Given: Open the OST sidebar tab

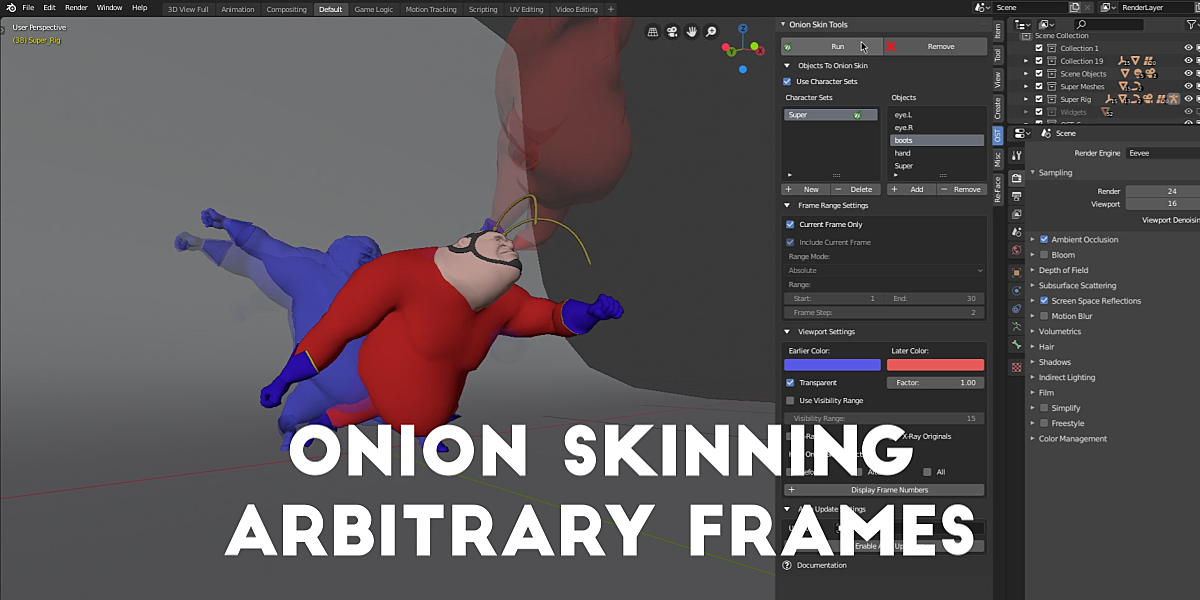Looking at the screenshot, I should point(997,138).
